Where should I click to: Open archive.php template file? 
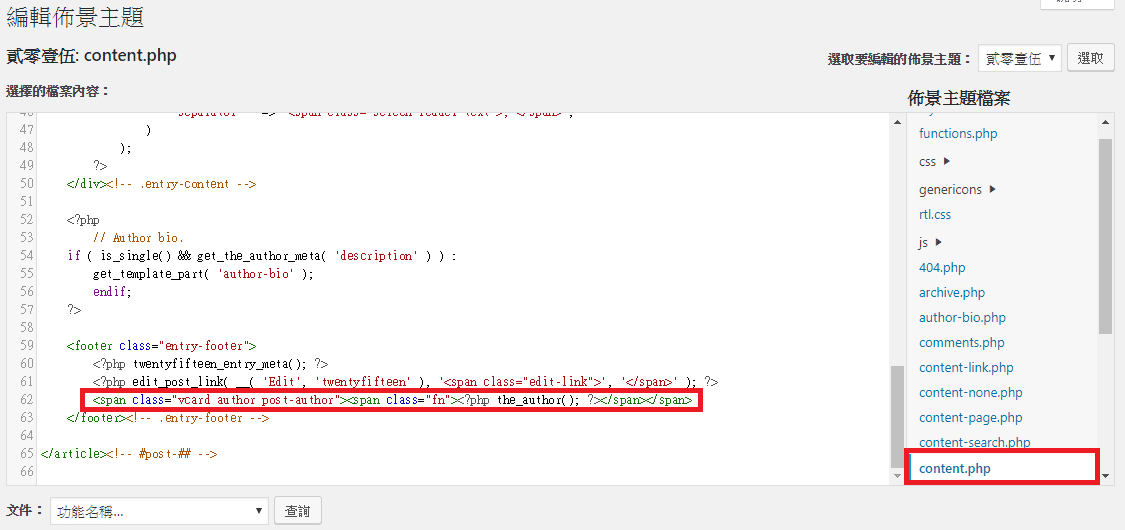[952, 293]
